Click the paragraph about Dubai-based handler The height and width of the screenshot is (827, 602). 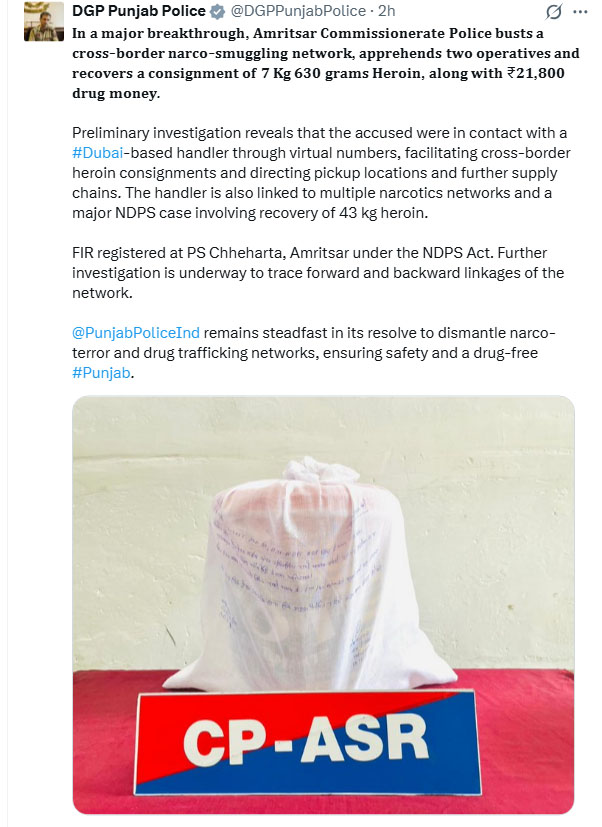321,173
